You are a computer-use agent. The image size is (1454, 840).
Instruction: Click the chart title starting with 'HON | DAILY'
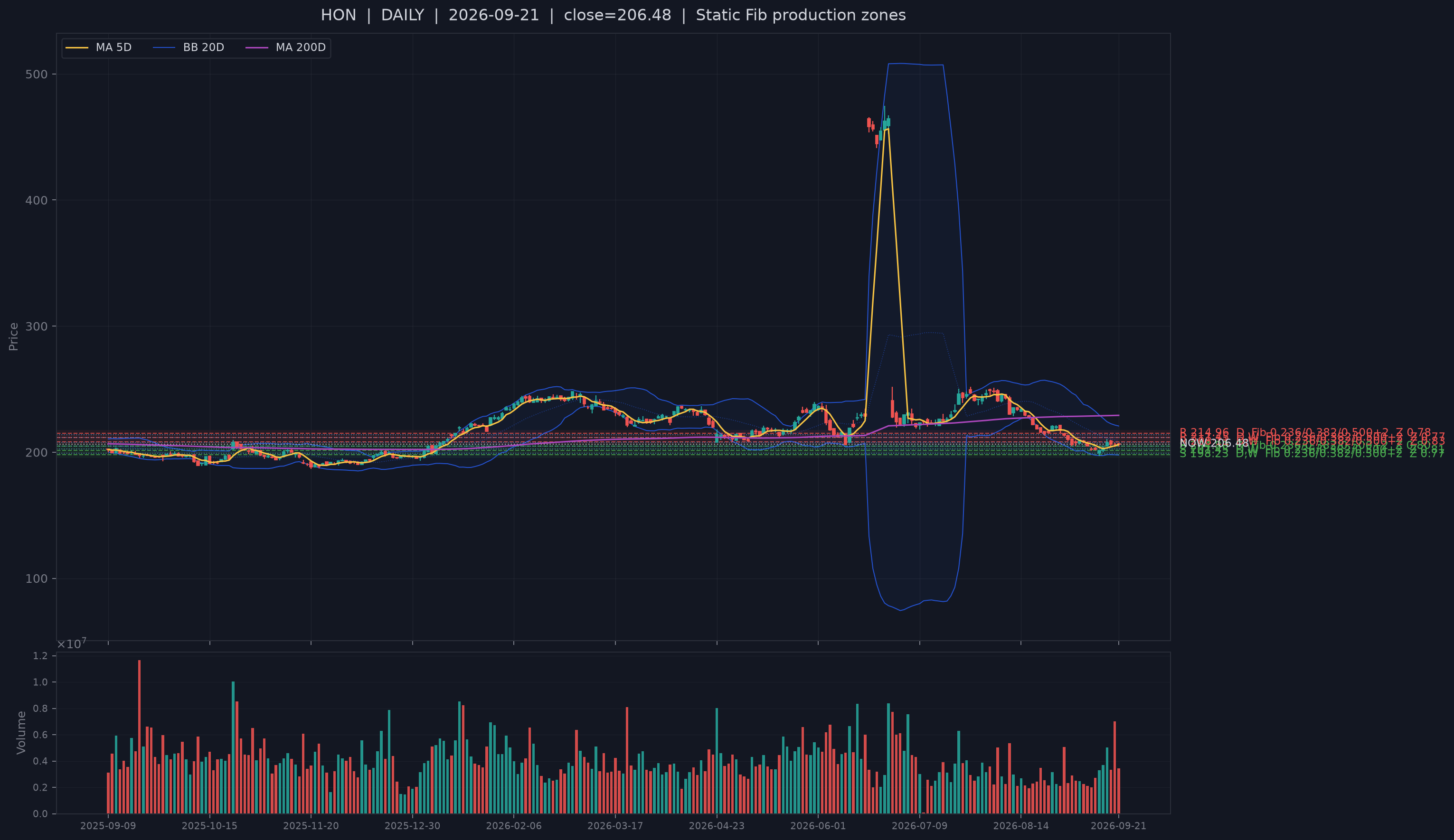coord(614,15)
